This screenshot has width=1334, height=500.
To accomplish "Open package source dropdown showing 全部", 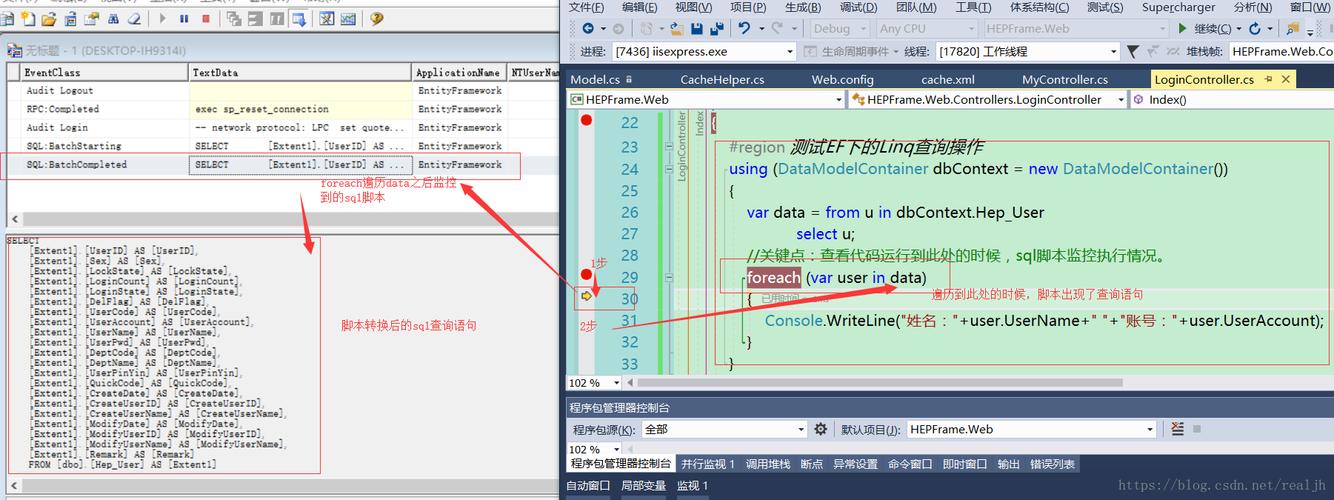I will click(723, 429).
